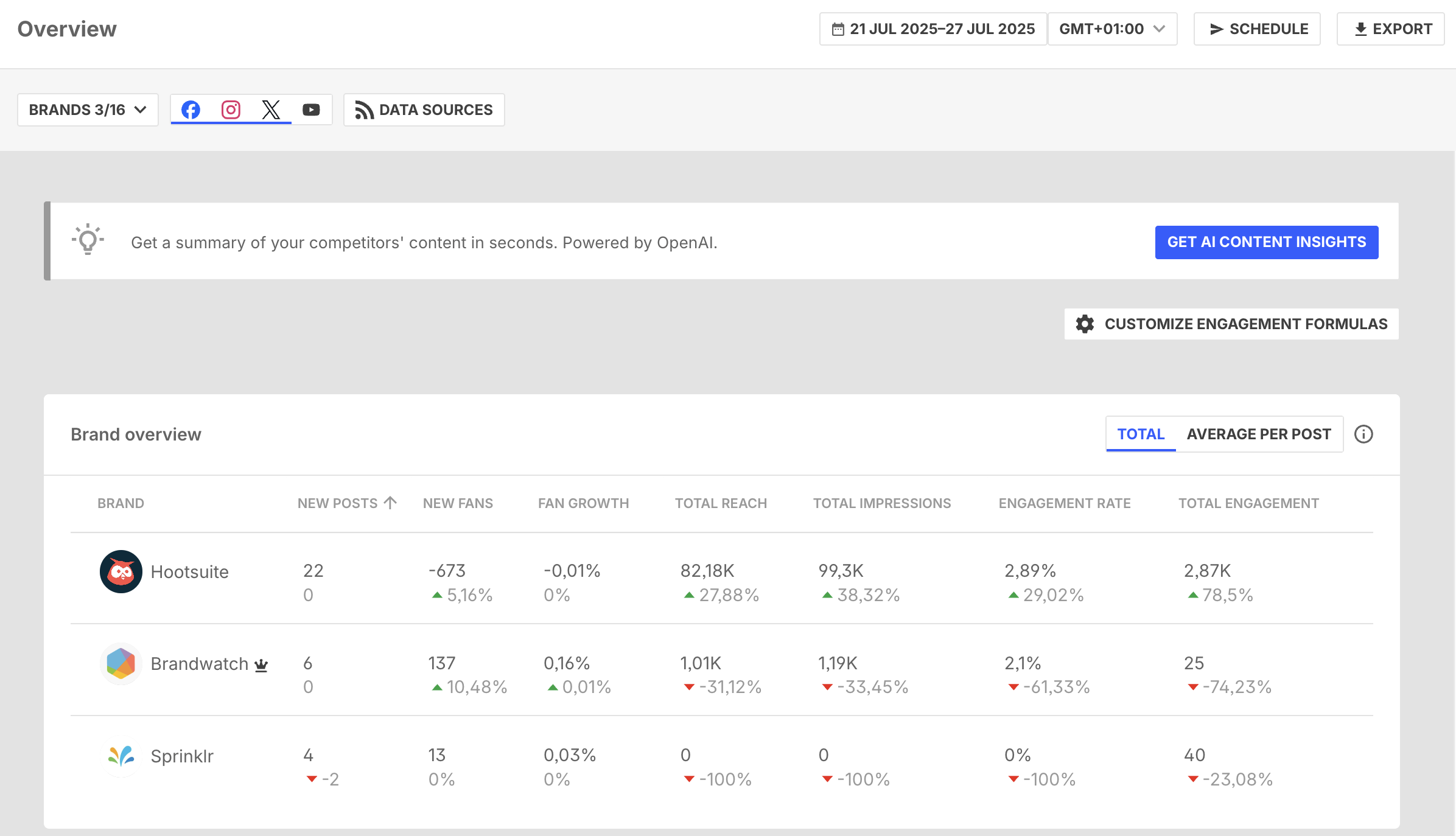1456x836 pixels.
Task: Sort by Total Reach column header
Action: [721, 503]
